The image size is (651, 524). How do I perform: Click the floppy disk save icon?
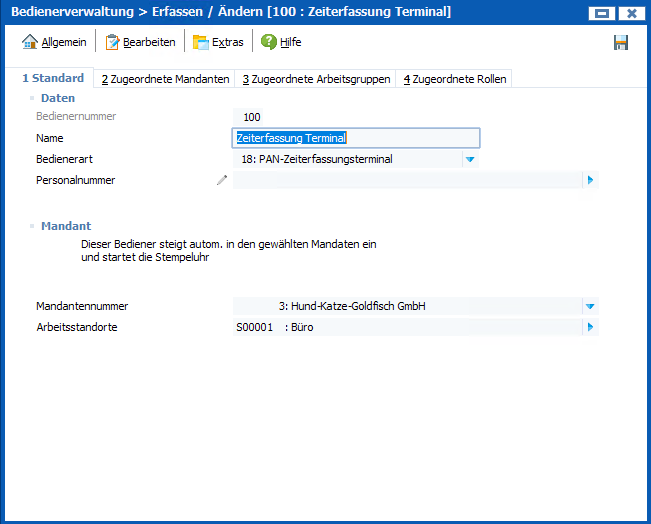(621, 42)
